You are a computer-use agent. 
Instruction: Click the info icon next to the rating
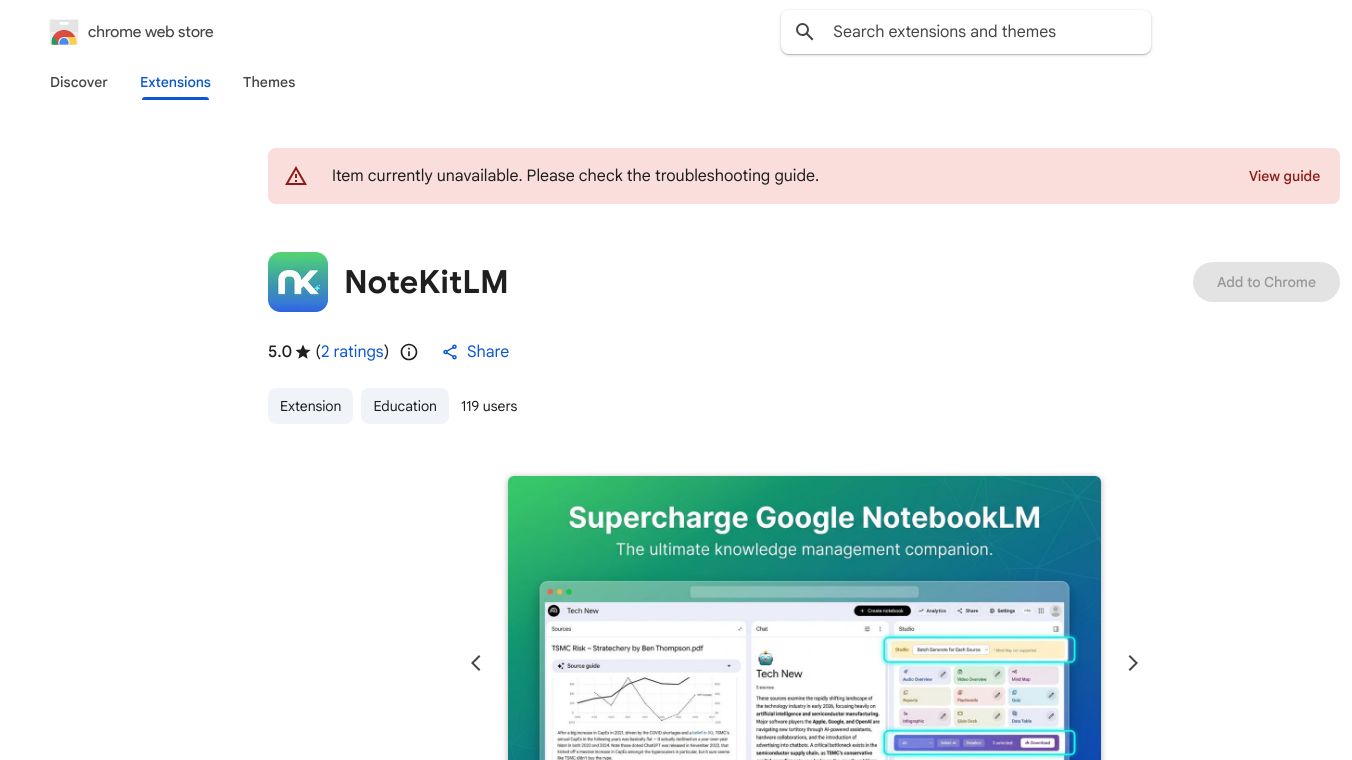409,352
